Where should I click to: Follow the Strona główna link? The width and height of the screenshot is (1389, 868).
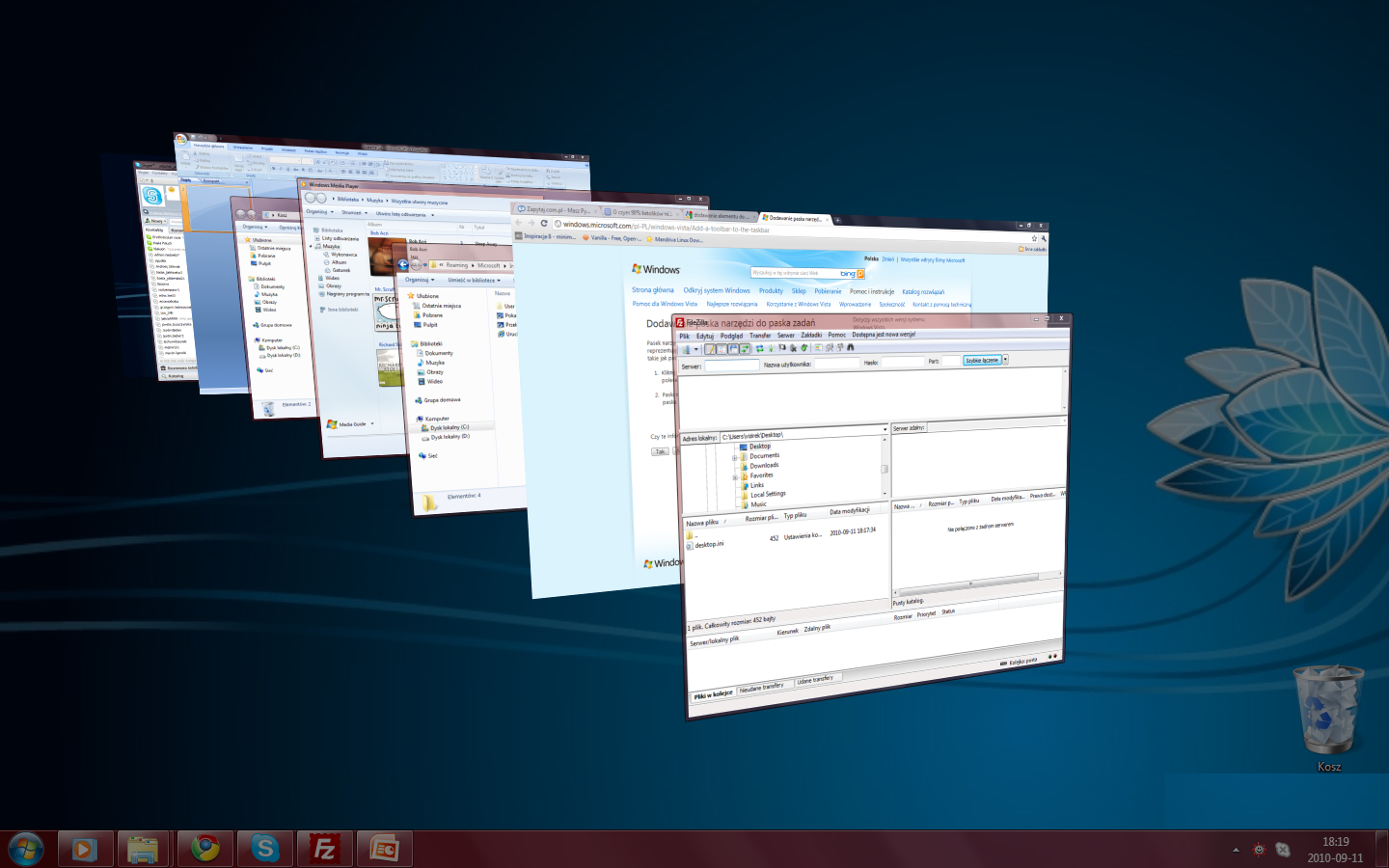pyautogui.click(x=653, y=290)
